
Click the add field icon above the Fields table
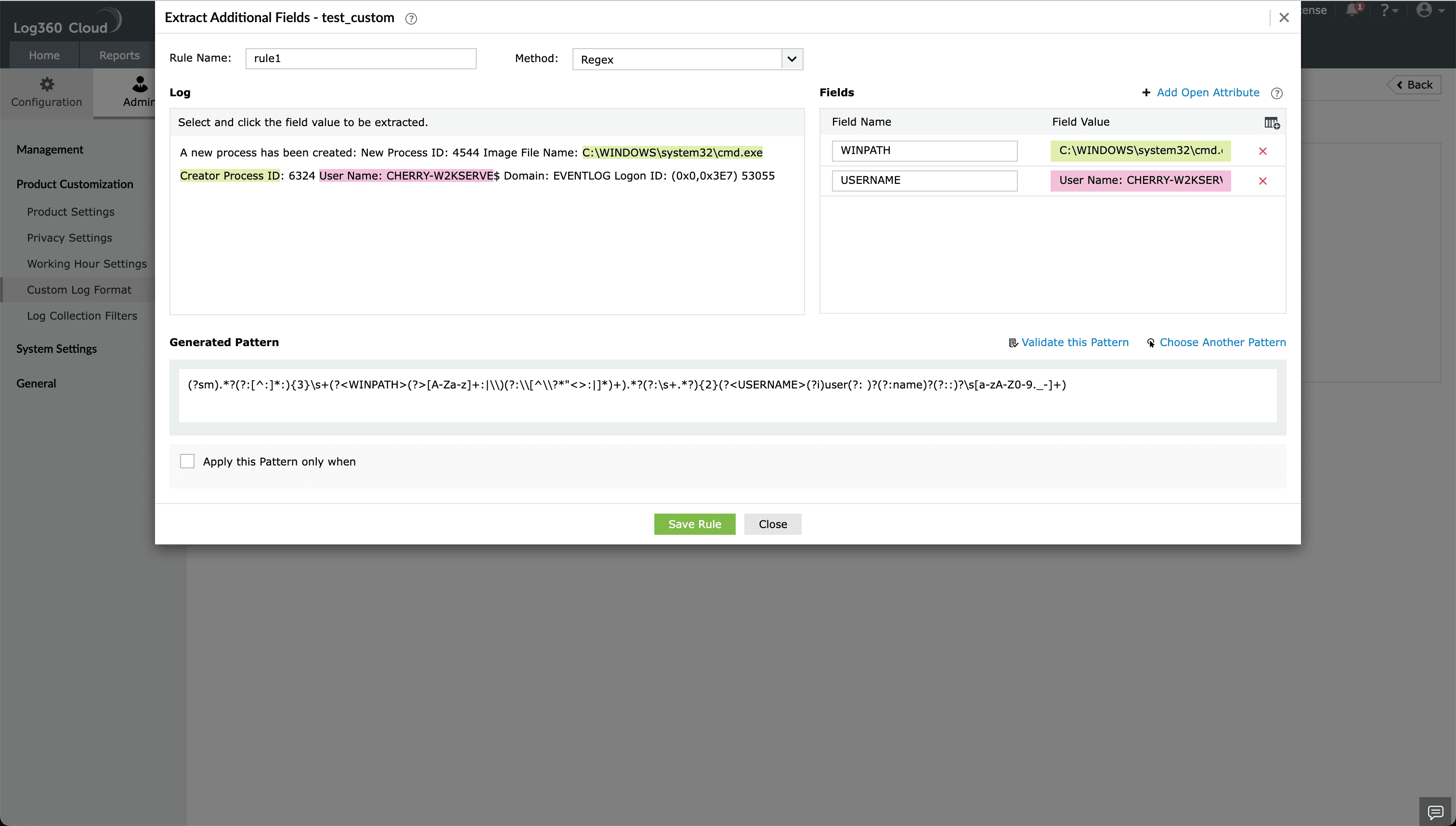tap(1272, 123)
